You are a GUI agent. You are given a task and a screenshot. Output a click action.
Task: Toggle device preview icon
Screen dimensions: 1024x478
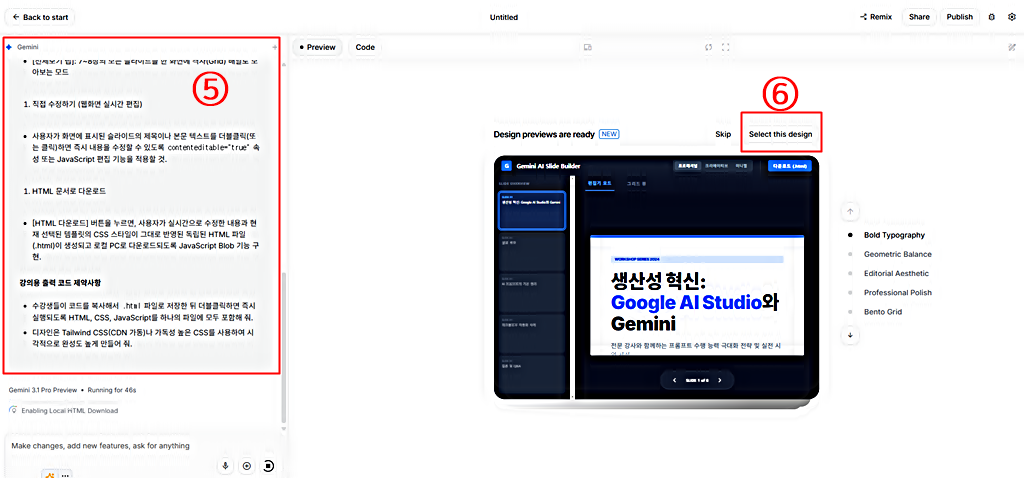point(587,47)
